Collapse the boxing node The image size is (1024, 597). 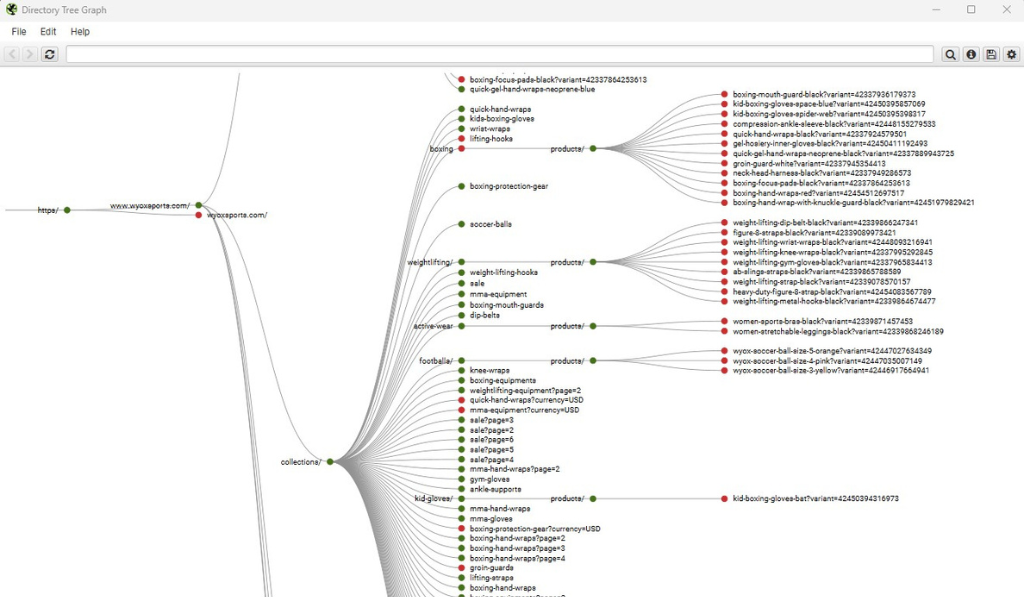click(x=462, y=149)
